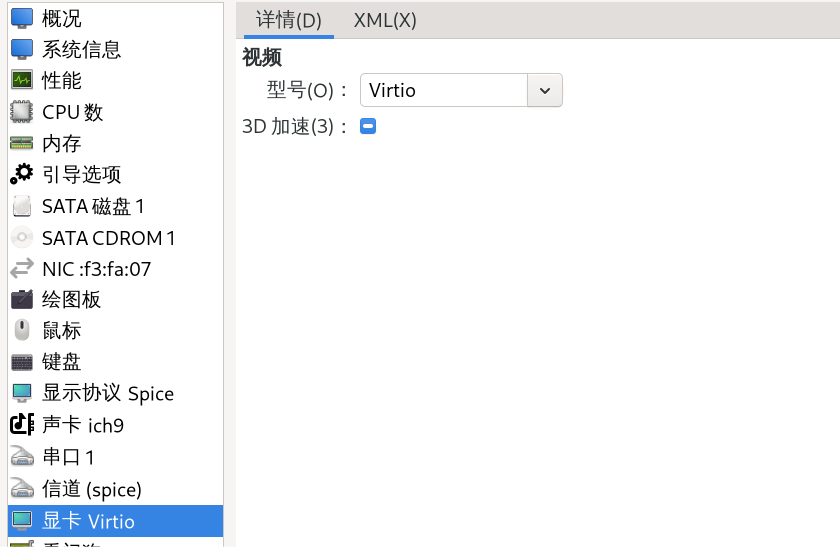Select the sound card ich9 icon

pyautogui.click(x=22, y=425)
